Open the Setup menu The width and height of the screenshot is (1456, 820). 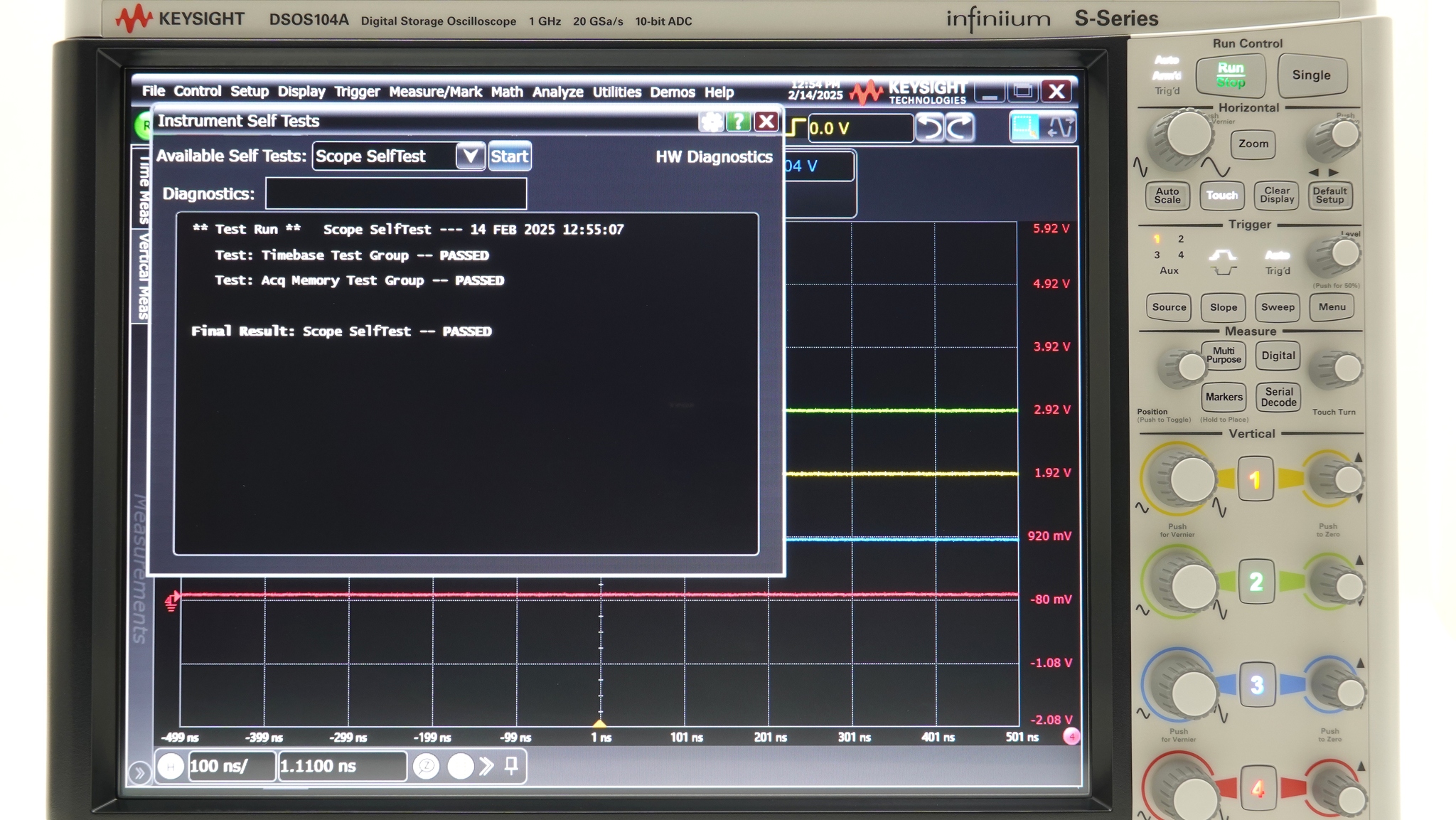249,91
